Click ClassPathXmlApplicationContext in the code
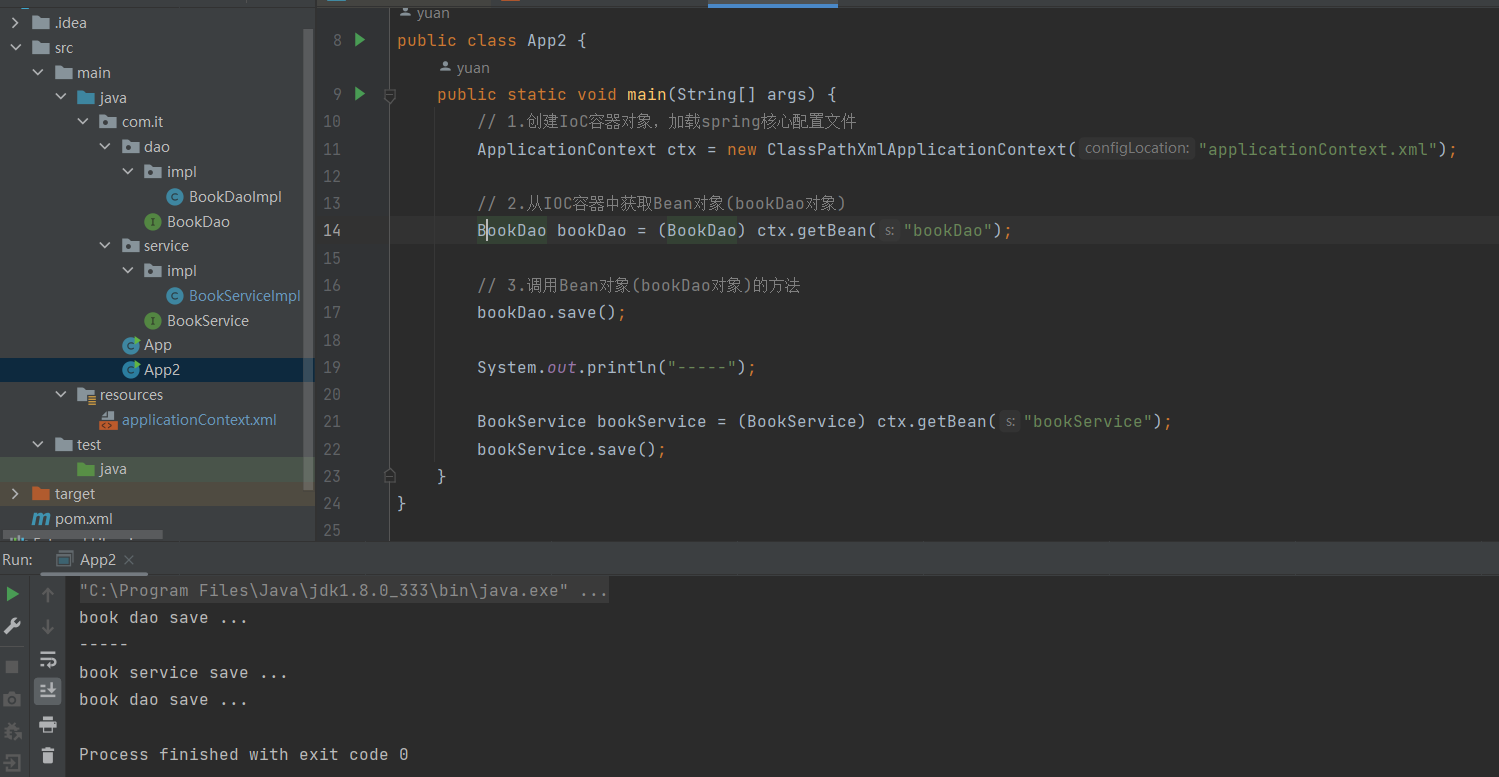 point(917,149)
